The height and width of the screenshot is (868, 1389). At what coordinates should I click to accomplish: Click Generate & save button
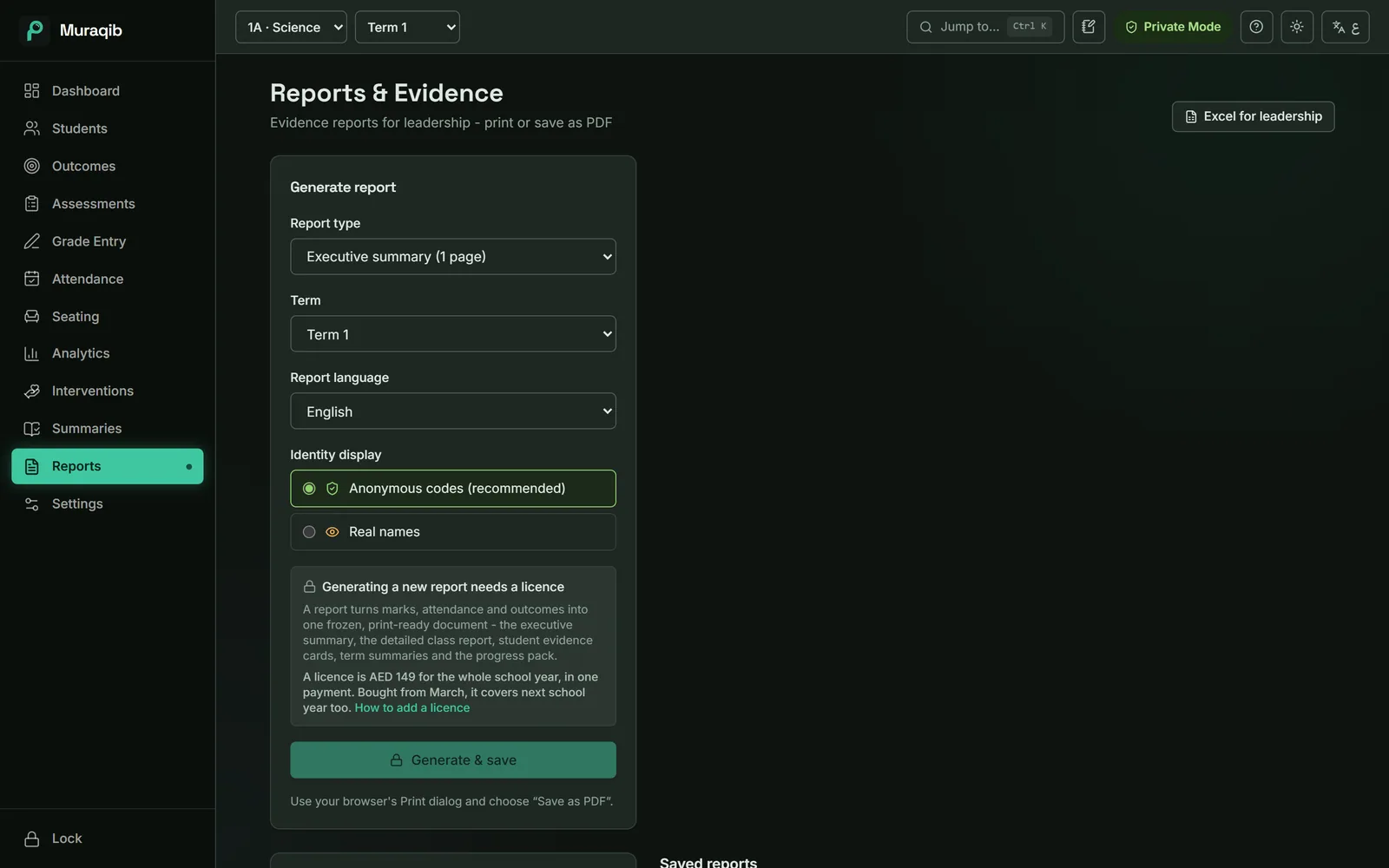click(x=453, y=760)
